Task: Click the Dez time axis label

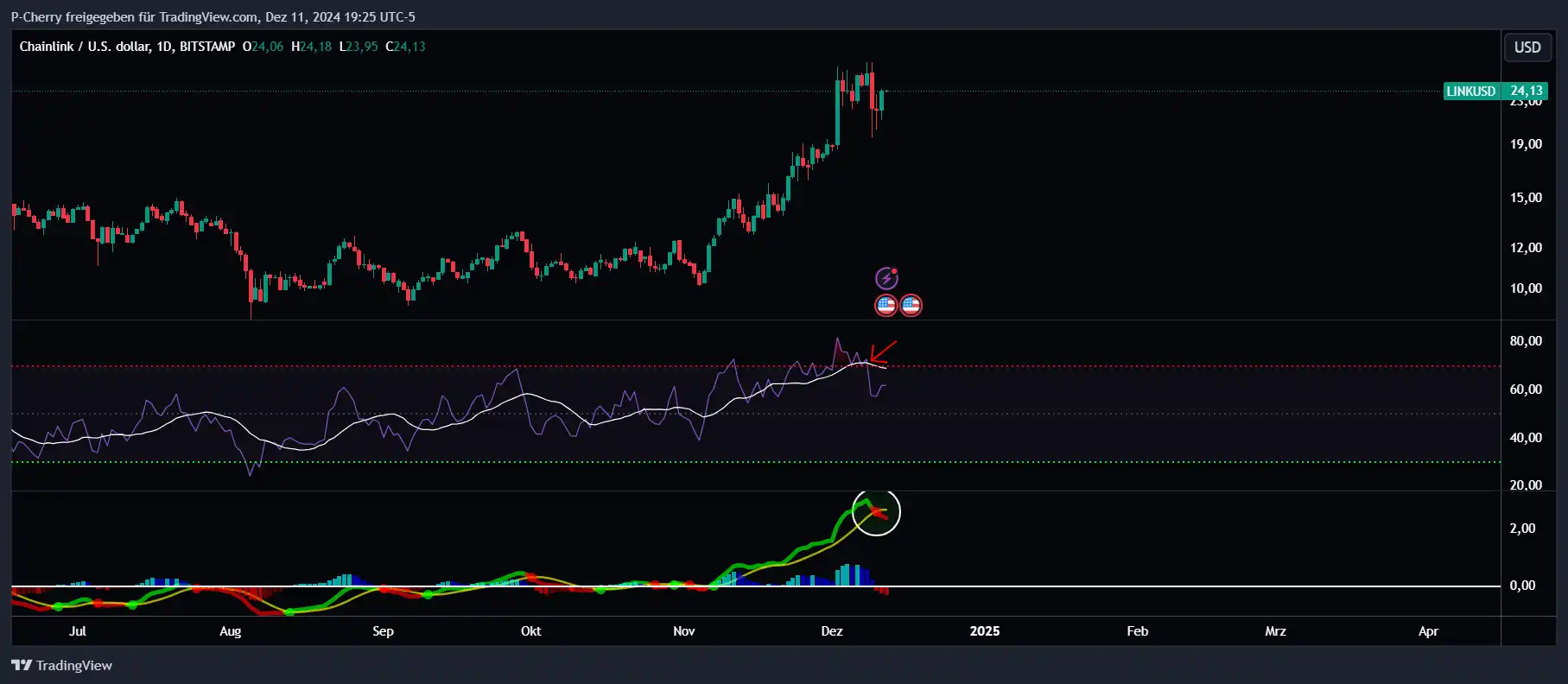Action: point(832,631)
